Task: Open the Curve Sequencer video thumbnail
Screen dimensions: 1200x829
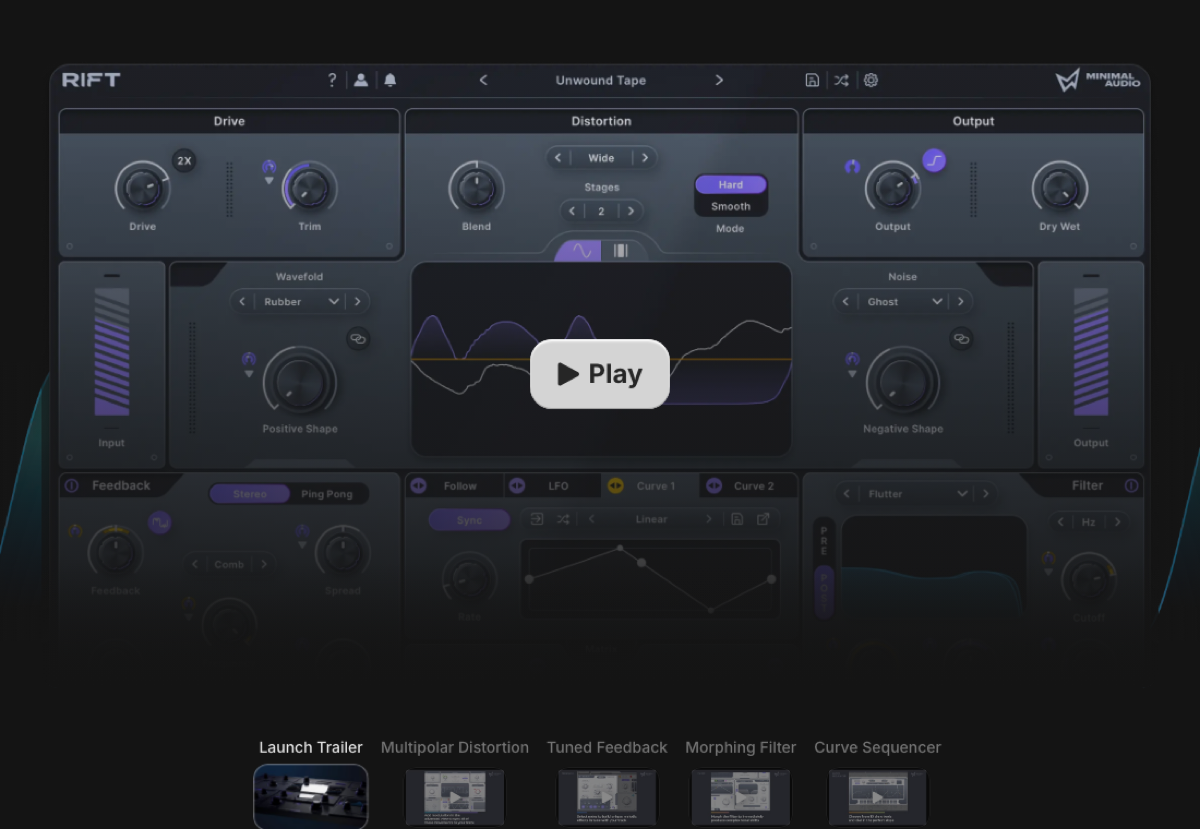Action: coord(878,797)
